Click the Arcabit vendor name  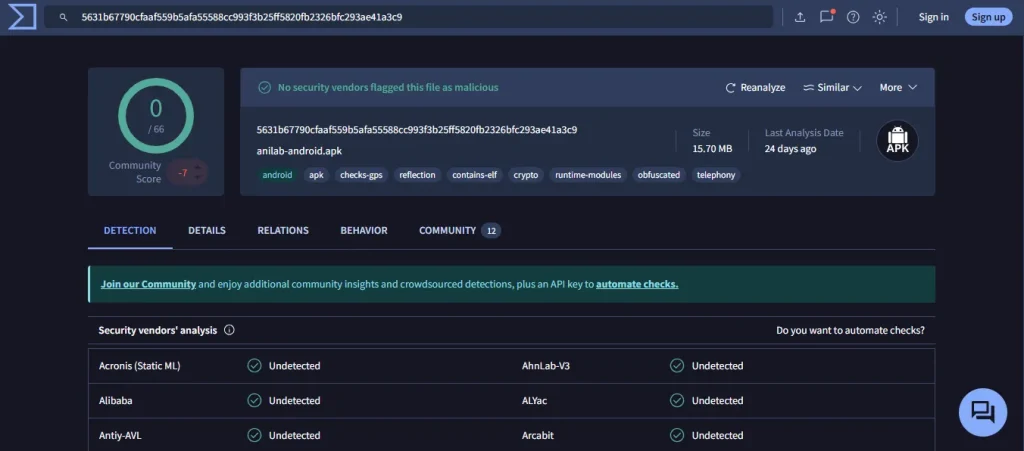click(539, 435)
